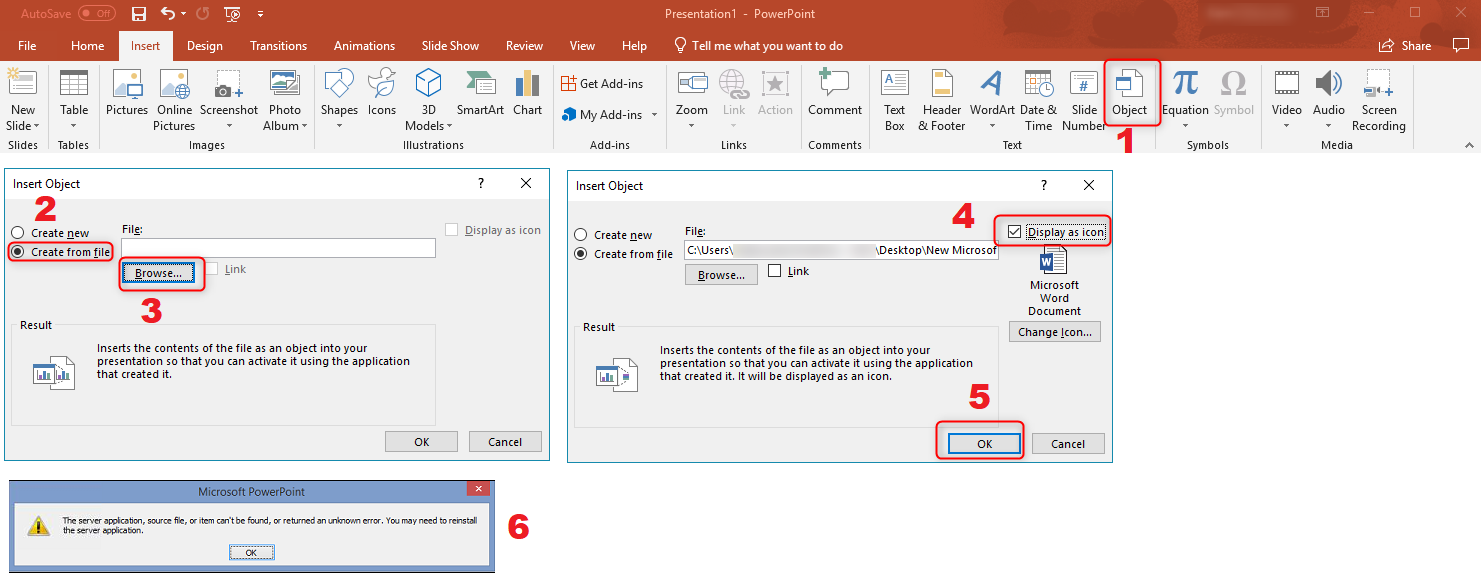Click OK in the Microsoft PowerPoint error dialog

[x=251, y=552]
